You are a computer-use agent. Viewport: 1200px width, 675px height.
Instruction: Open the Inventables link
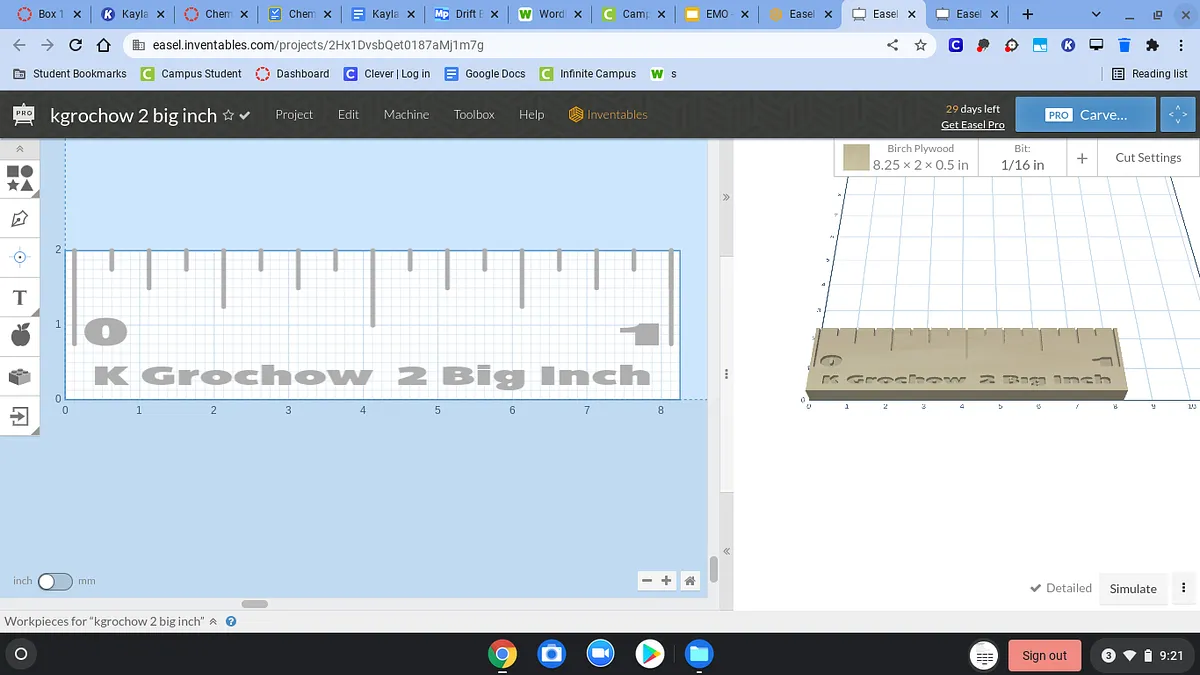click(x=608, y=114)
